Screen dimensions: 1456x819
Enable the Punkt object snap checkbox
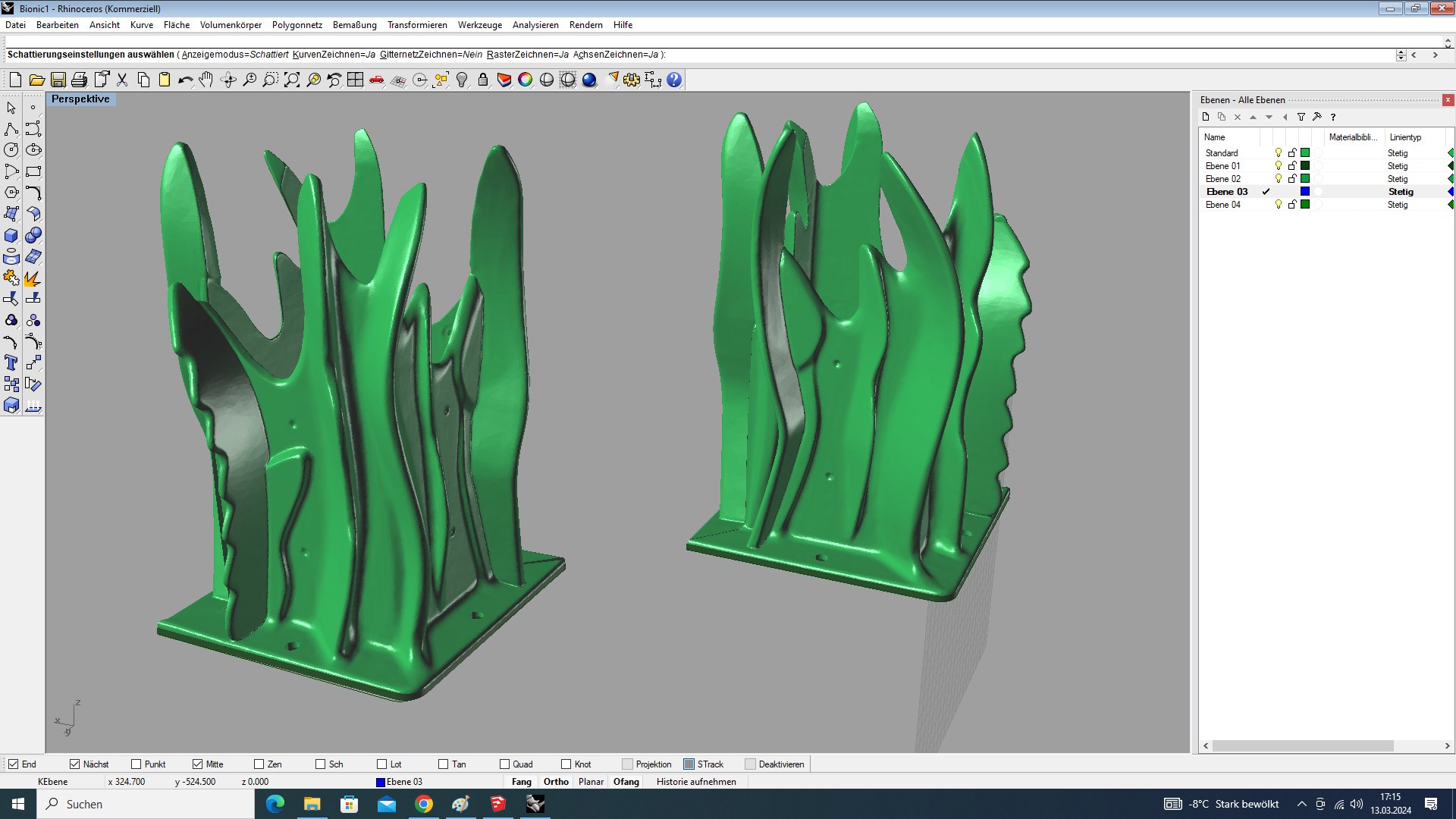(136, 764)
